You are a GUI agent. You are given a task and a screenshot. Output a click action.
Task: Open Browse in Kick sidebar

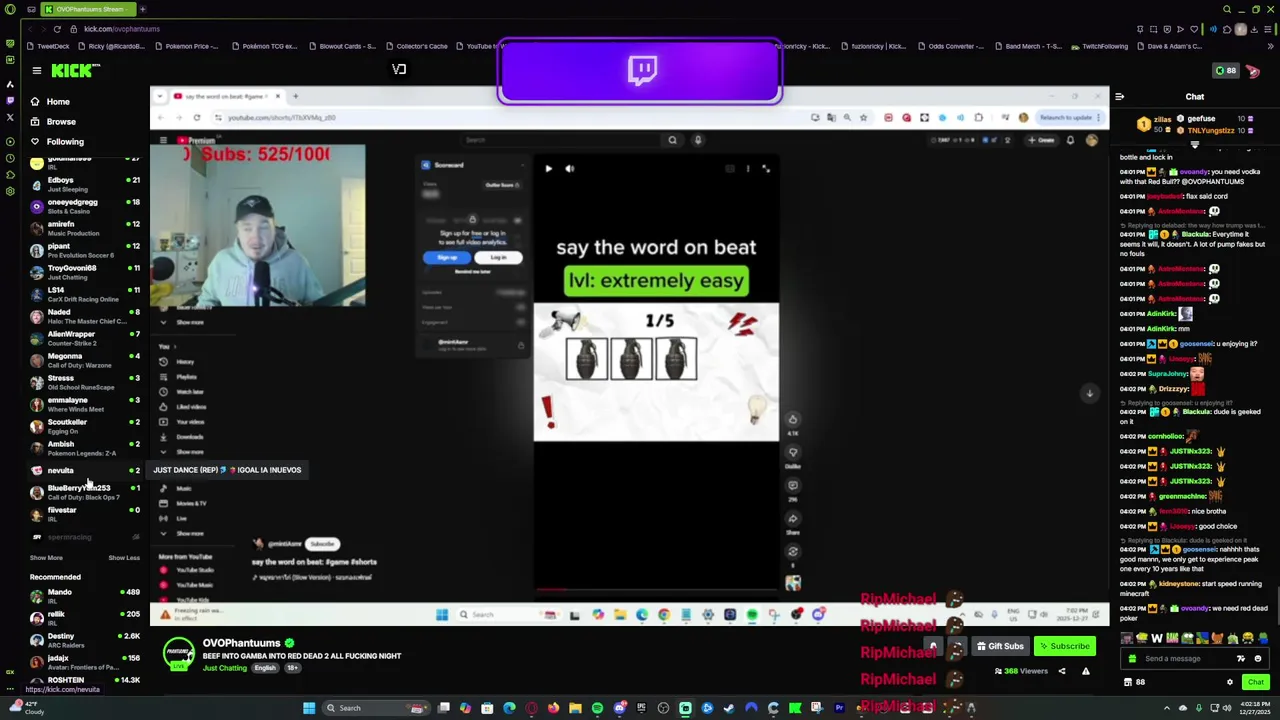pos(61,122)
